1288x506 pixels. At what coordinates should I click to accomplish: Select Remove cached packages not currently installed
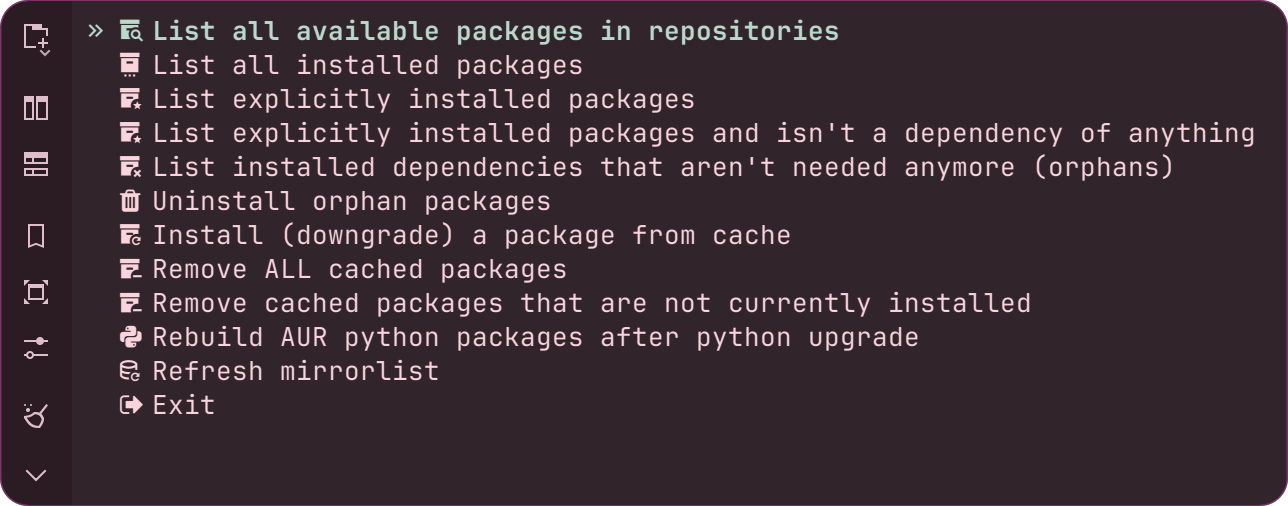pyautogui.click(x=574, y=303)
